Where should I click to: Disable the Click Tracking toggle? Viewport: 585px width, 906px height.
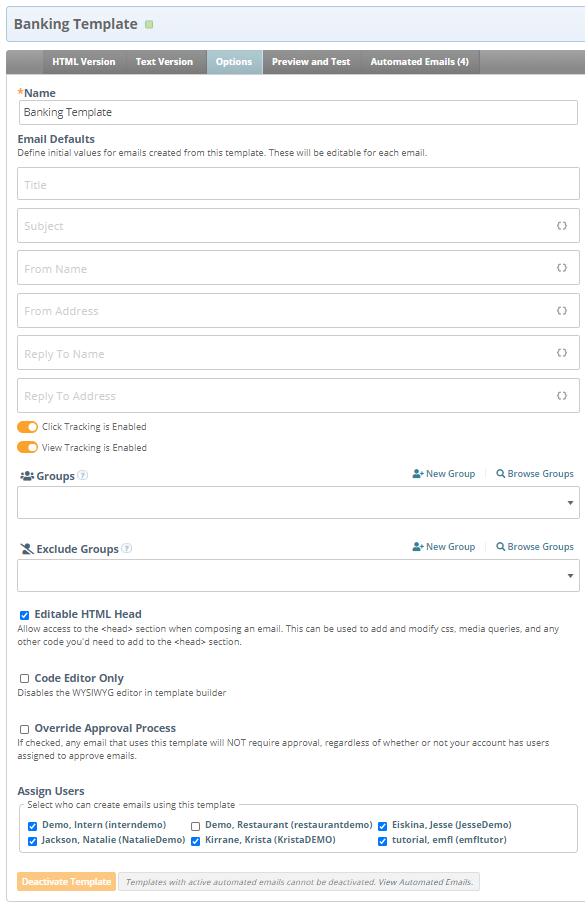click(27, 427)
